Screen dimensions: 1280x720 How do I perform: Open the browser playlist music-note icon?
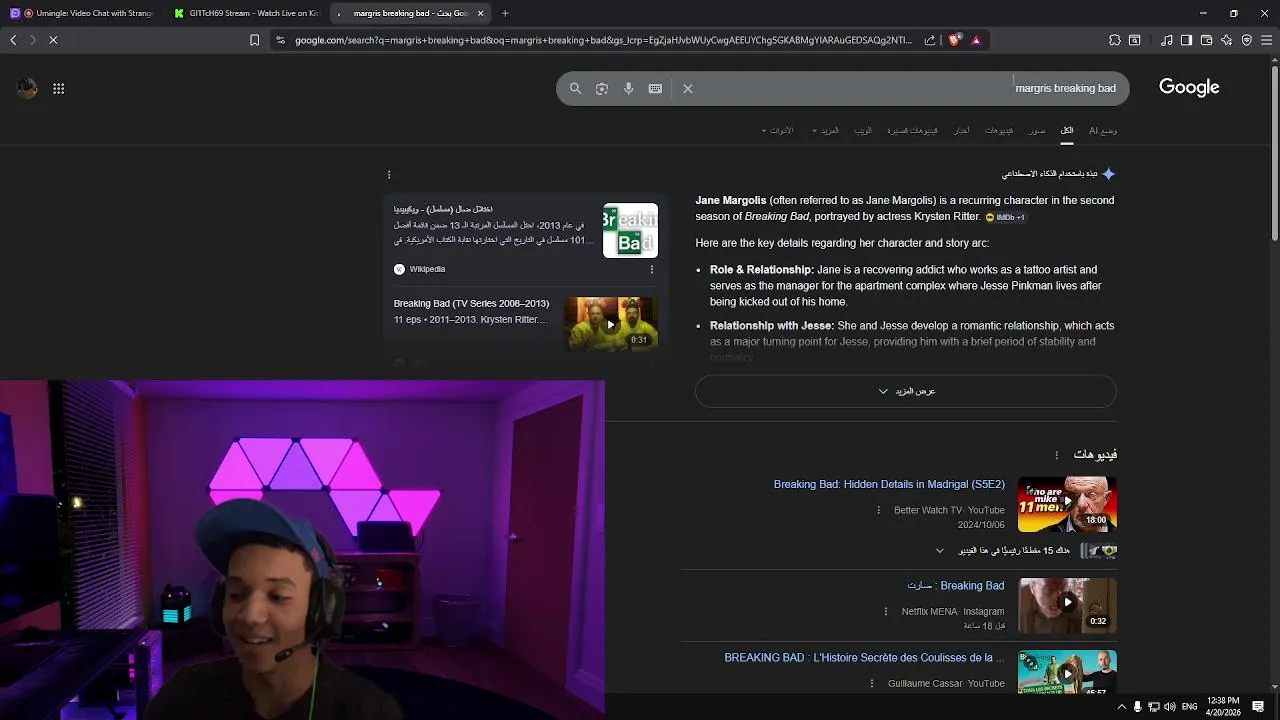[x=1167, y=40]
